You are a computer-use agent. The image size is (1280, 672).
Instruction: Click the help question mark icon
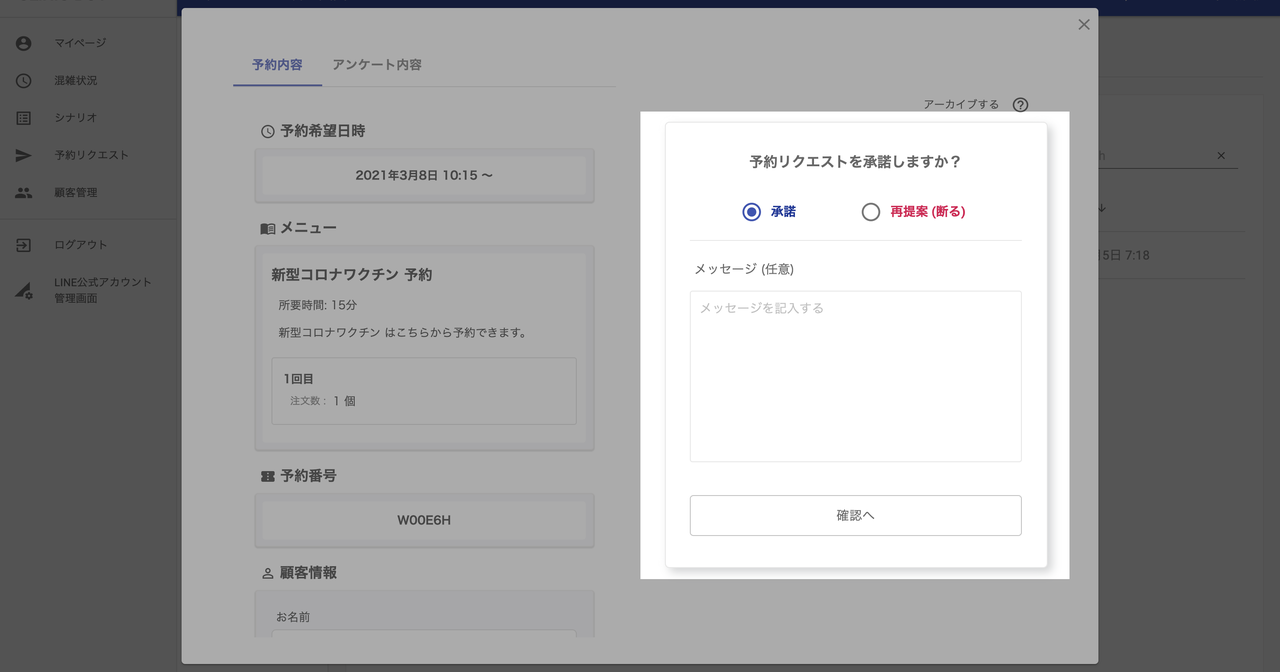click(1020, 105)
